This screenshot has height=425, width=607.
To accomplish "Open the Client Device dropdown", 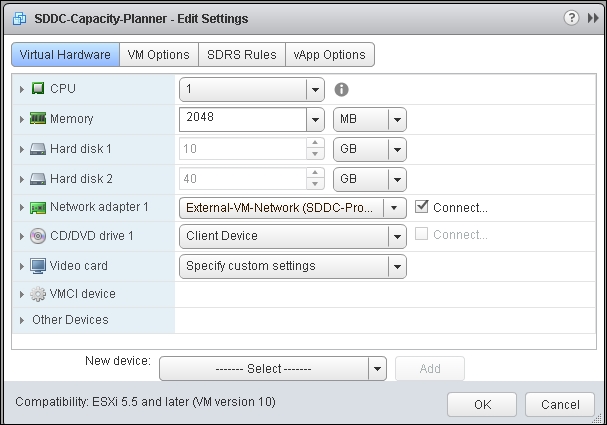I will 293,236.
